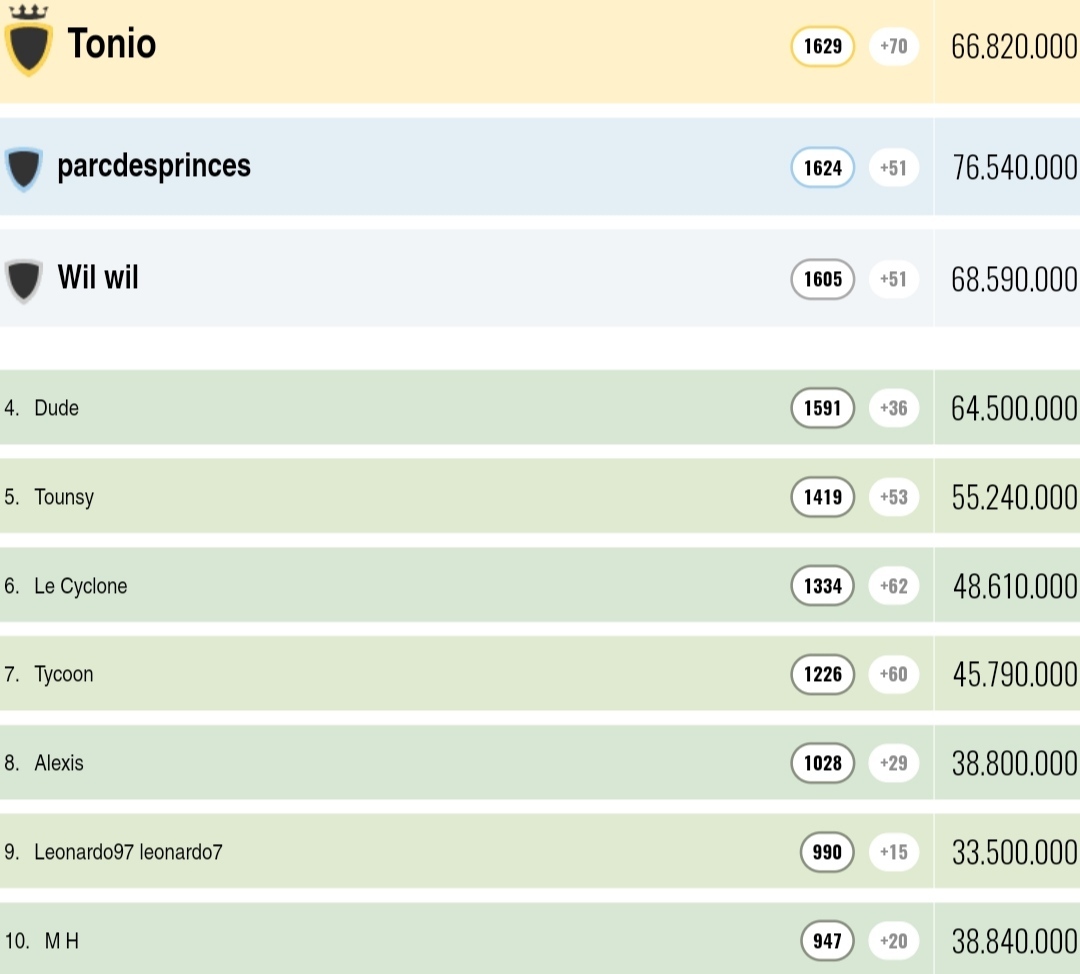Click Tonio's +70 points change pill

point(893,46)
